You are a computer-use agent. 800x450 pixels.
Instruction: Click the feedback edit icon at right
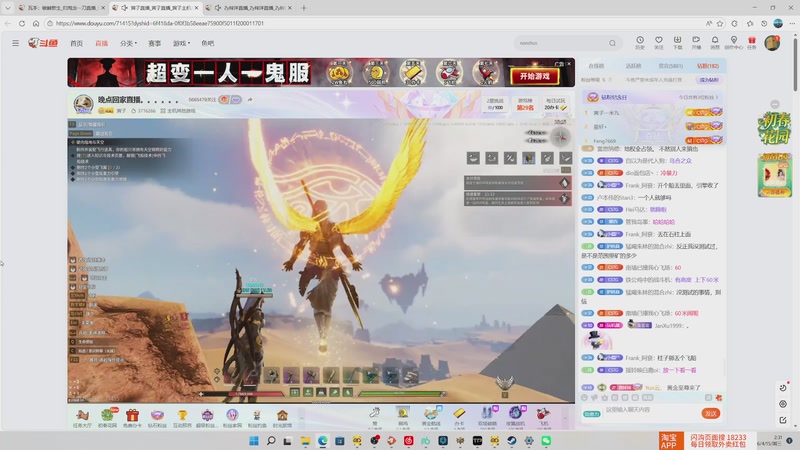(x=783, y=420)
